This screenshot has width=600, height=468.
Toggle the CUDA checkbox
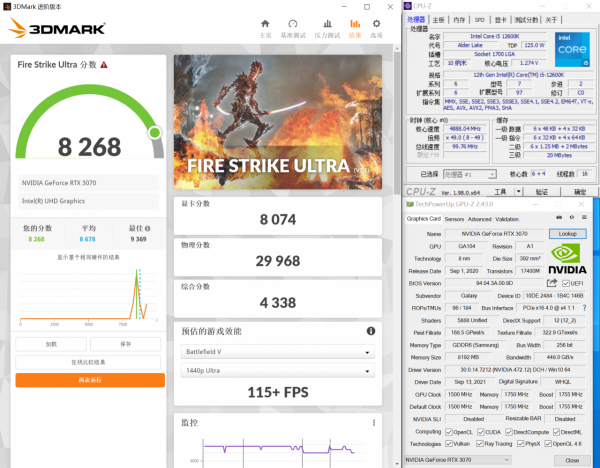pos(481,432)
